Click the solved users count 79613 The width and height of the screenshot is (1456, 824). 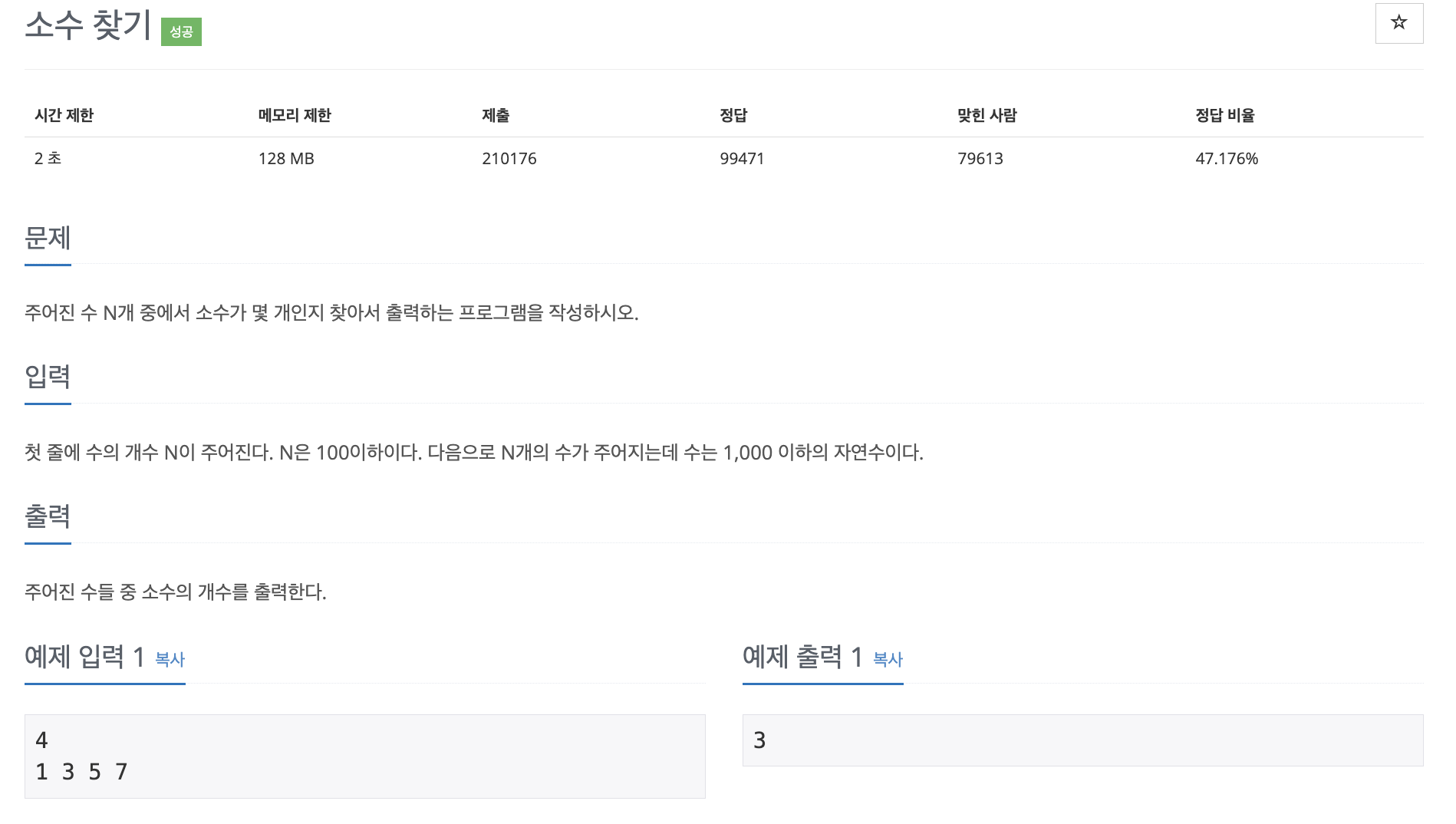pos(980,159)
